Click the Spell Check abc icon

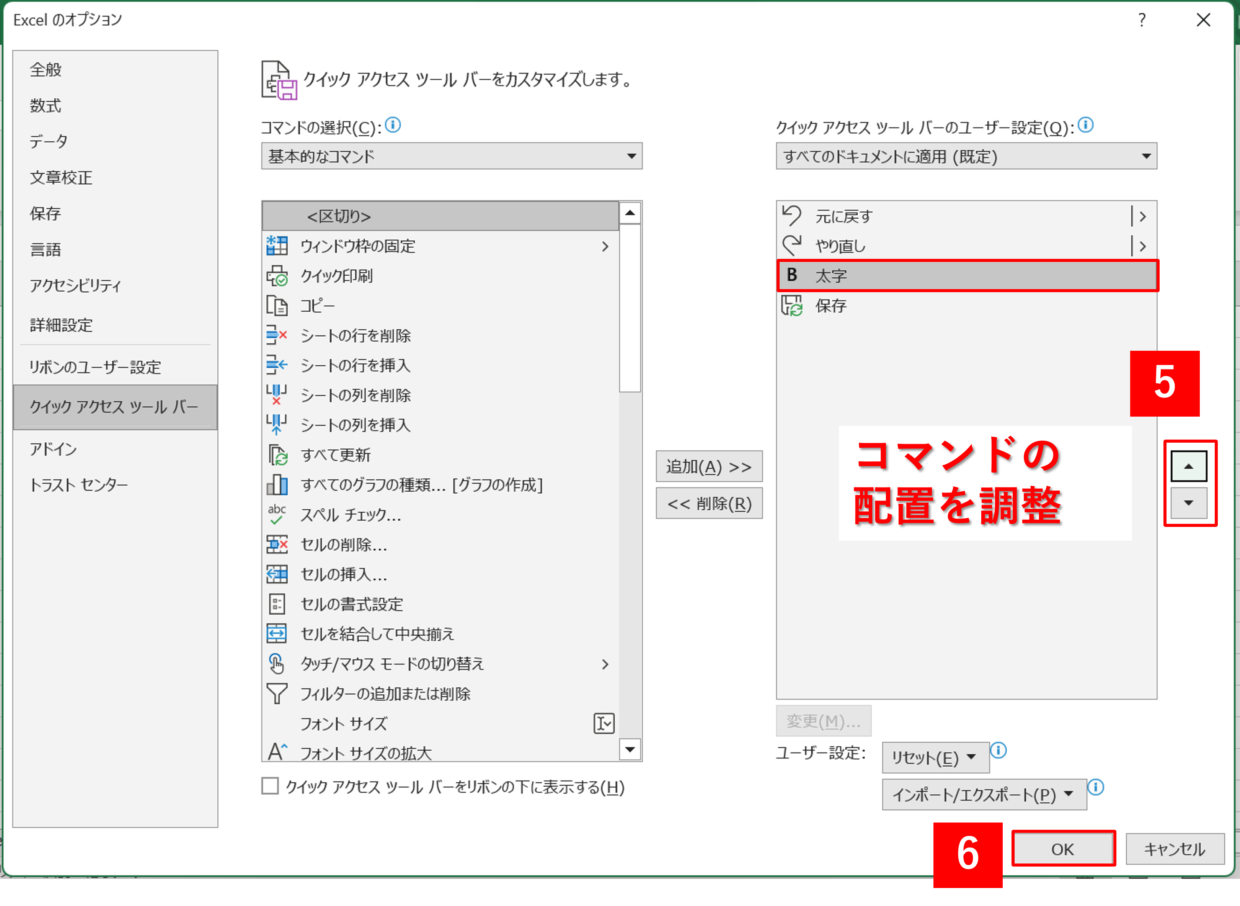pyautogui.click(x=277, y=515)
